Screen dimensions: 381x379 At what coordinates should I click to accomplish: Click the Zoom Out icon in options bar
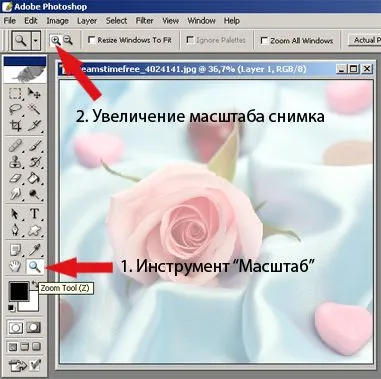tap(68, 40)
